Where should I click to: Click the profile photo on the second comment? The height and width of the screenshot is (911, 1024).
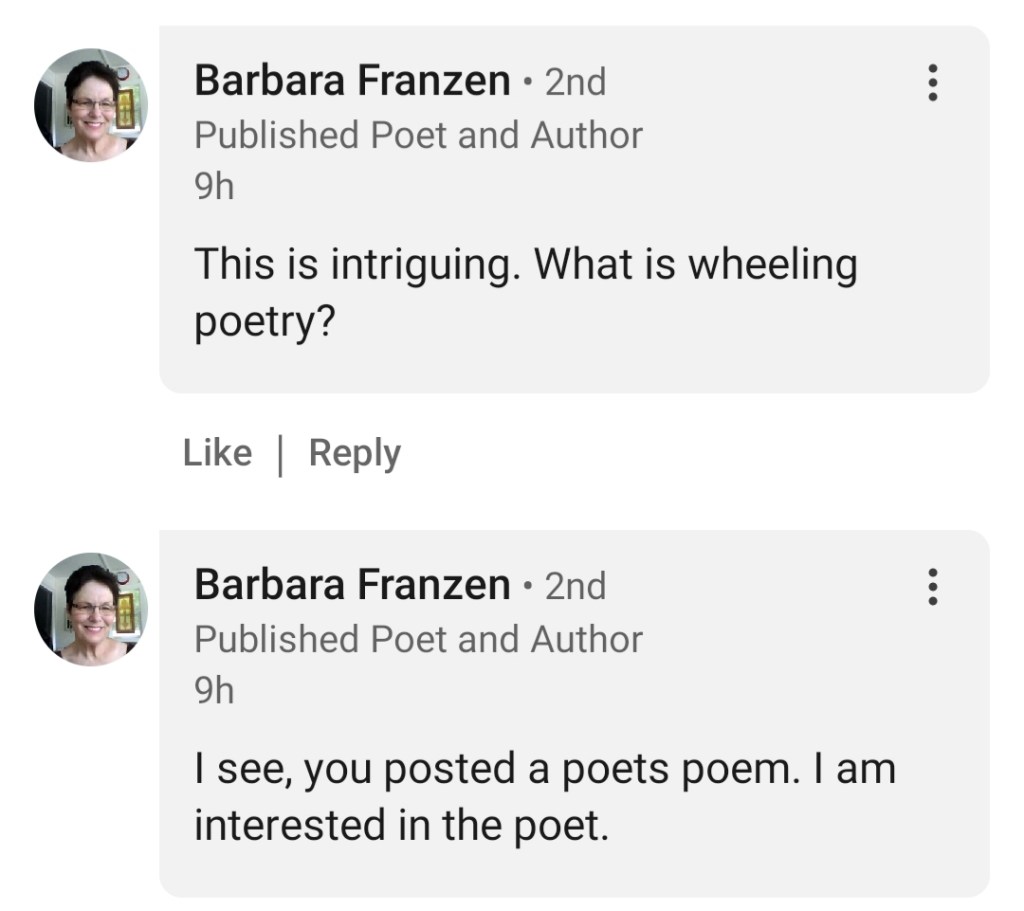[x=91, y=609]
